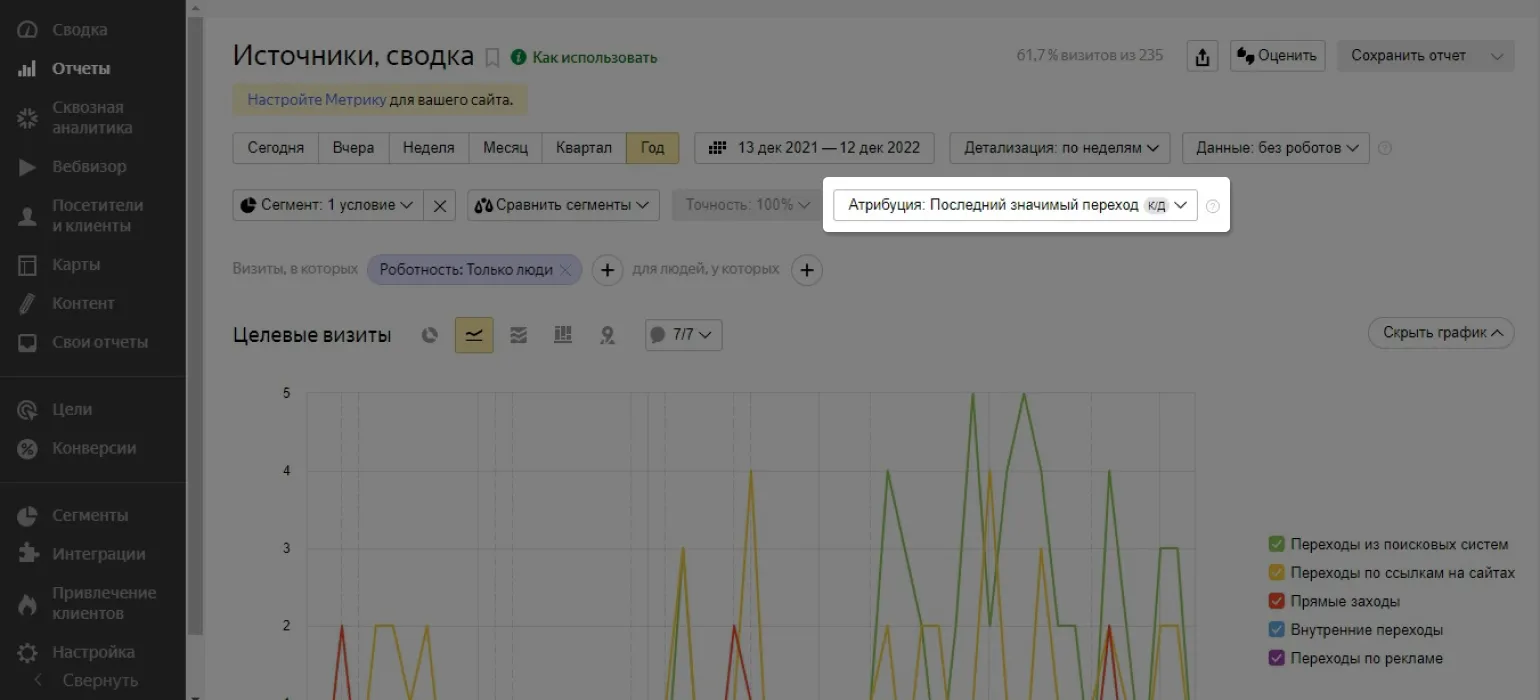Open the date range picker
1540x700 pixels.
pyautogui.click(x=814, y=148)
